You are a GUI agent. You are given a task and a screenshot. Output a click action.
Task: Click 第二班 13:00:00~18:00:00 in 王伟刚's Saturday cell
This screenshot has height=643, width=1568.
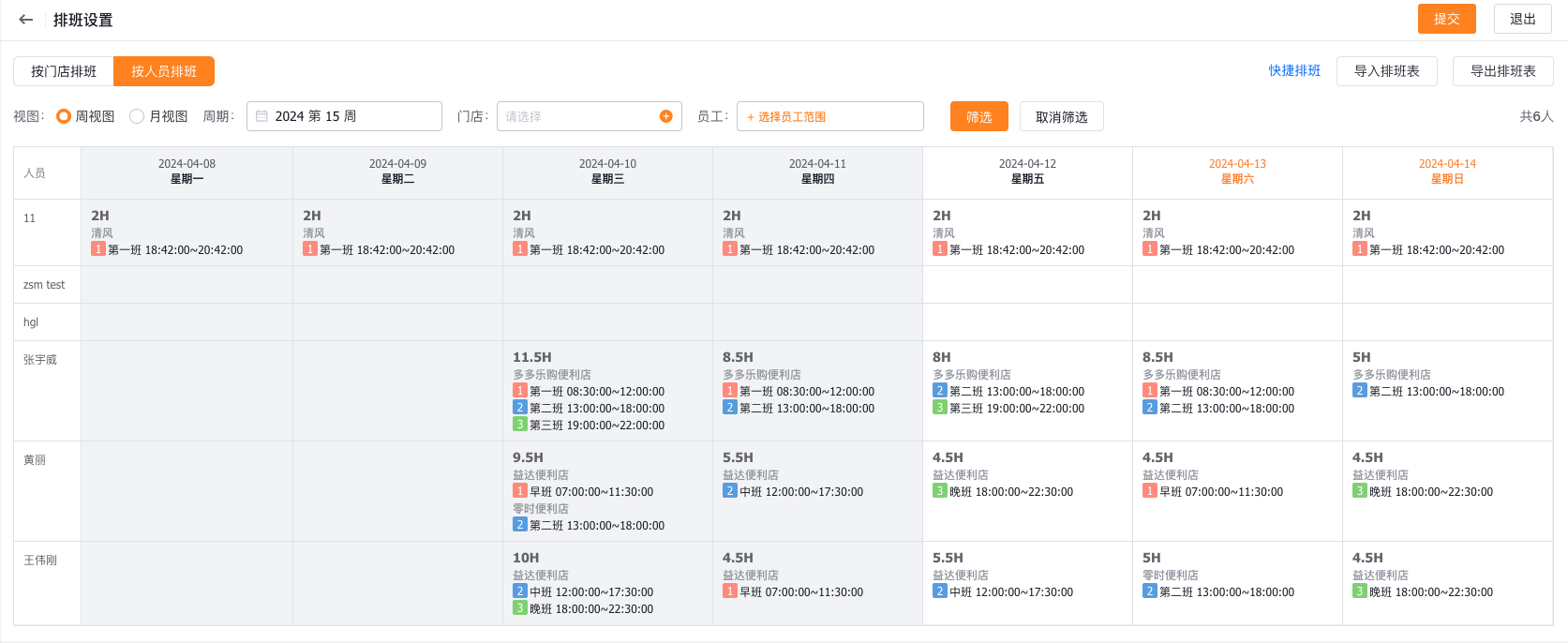pos(1227,592)
